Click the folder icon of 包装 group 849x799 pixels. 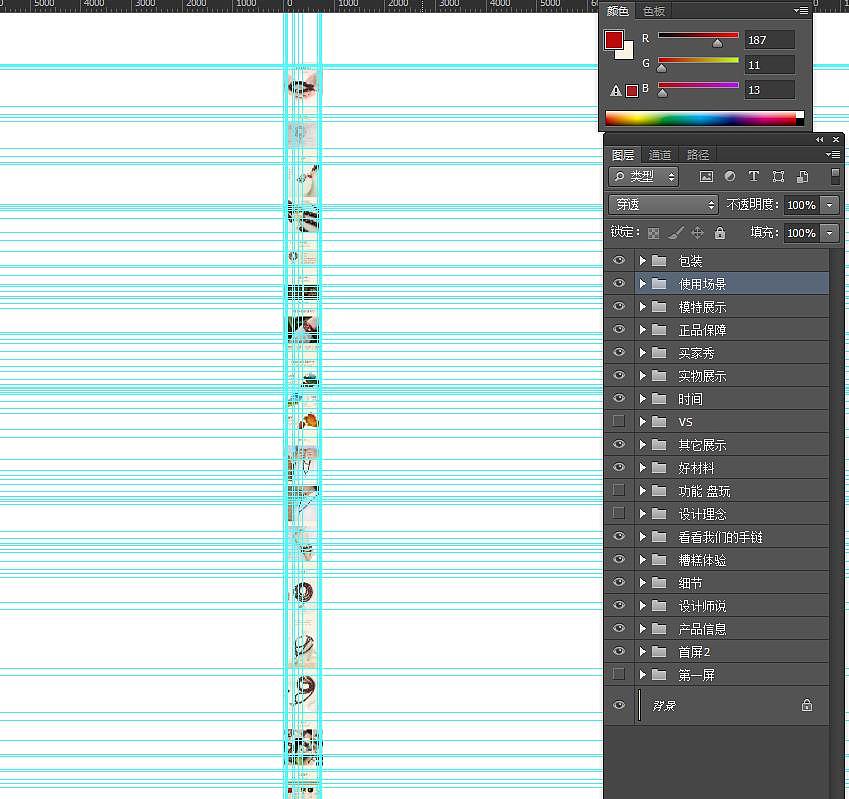(x=659, y=261)
